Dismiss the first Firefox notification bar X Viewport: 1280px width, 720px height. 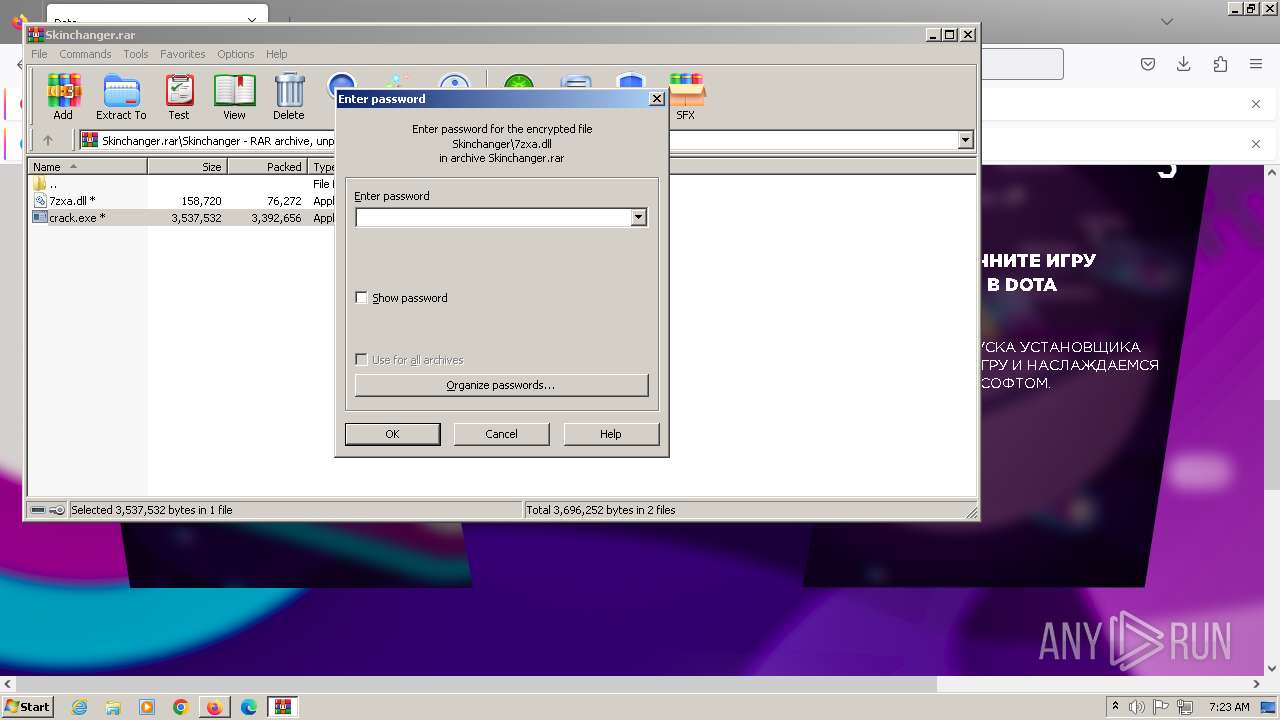(x=1256, y=104)
